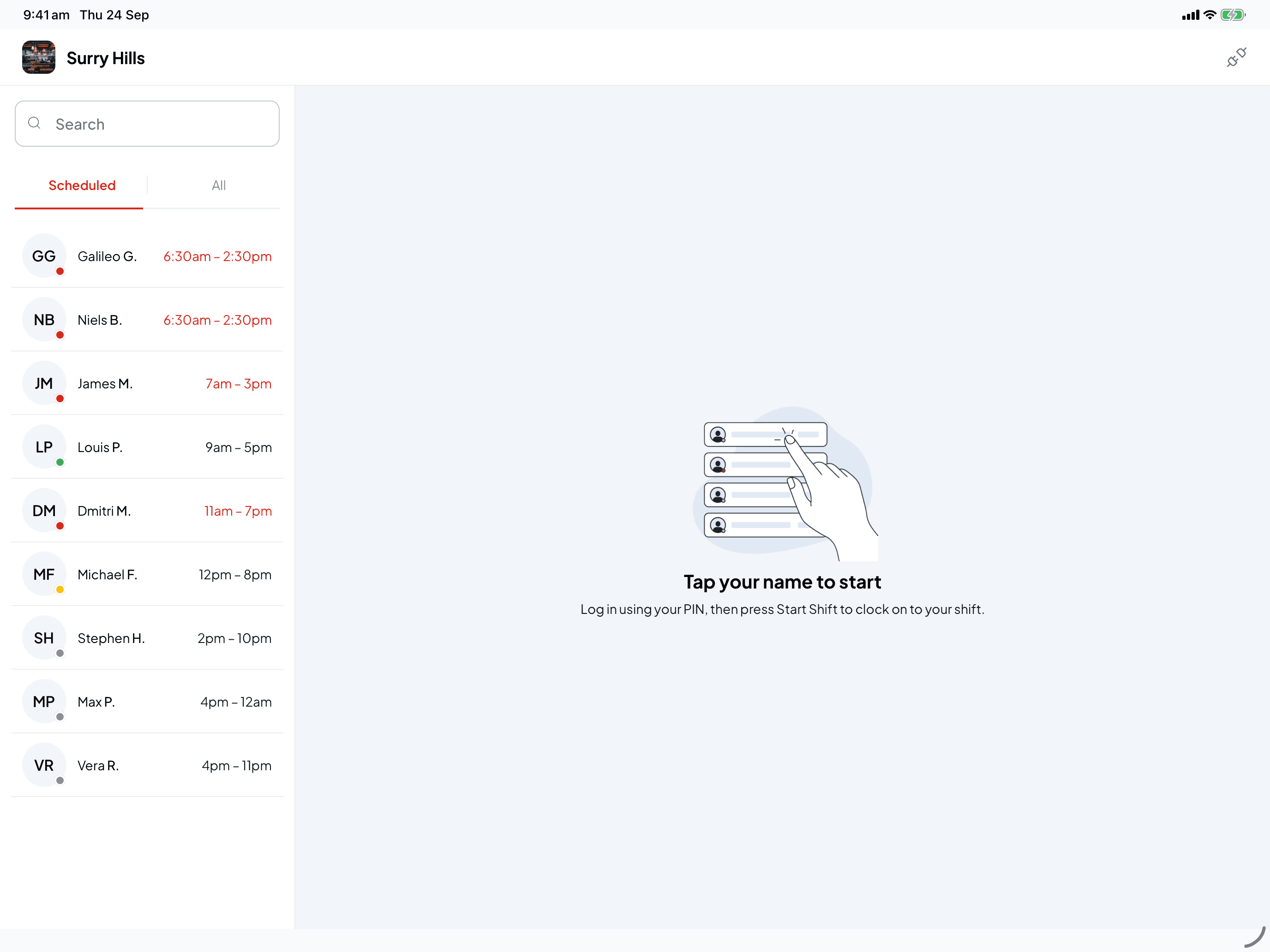
Task: Click the Tap your name to start heading
Action: pos(782,583)
